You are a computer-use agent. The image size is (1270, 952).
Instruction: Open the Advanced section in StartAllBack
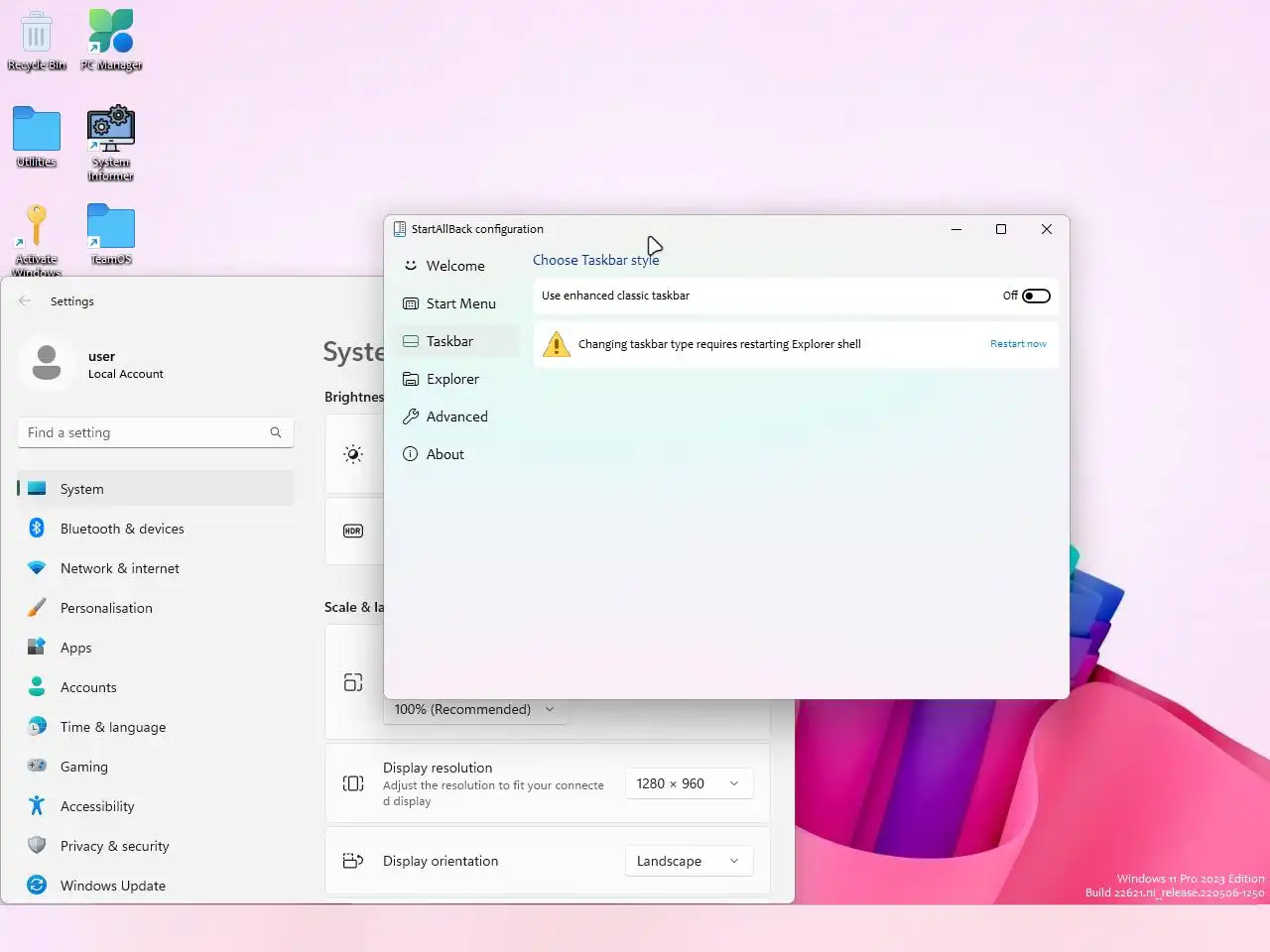point(456,416)
